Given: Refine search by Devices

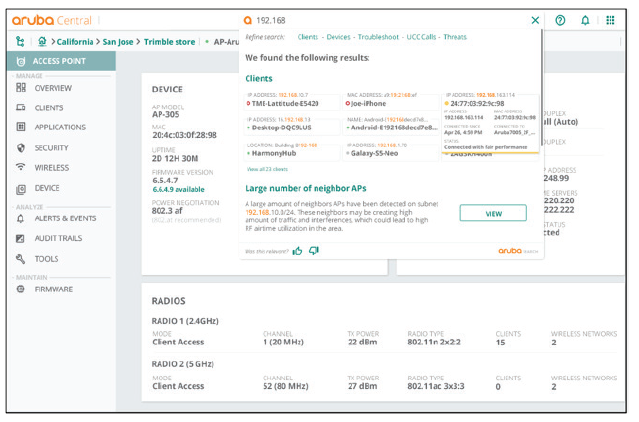Looking at the screenshot, I should 338,37.
